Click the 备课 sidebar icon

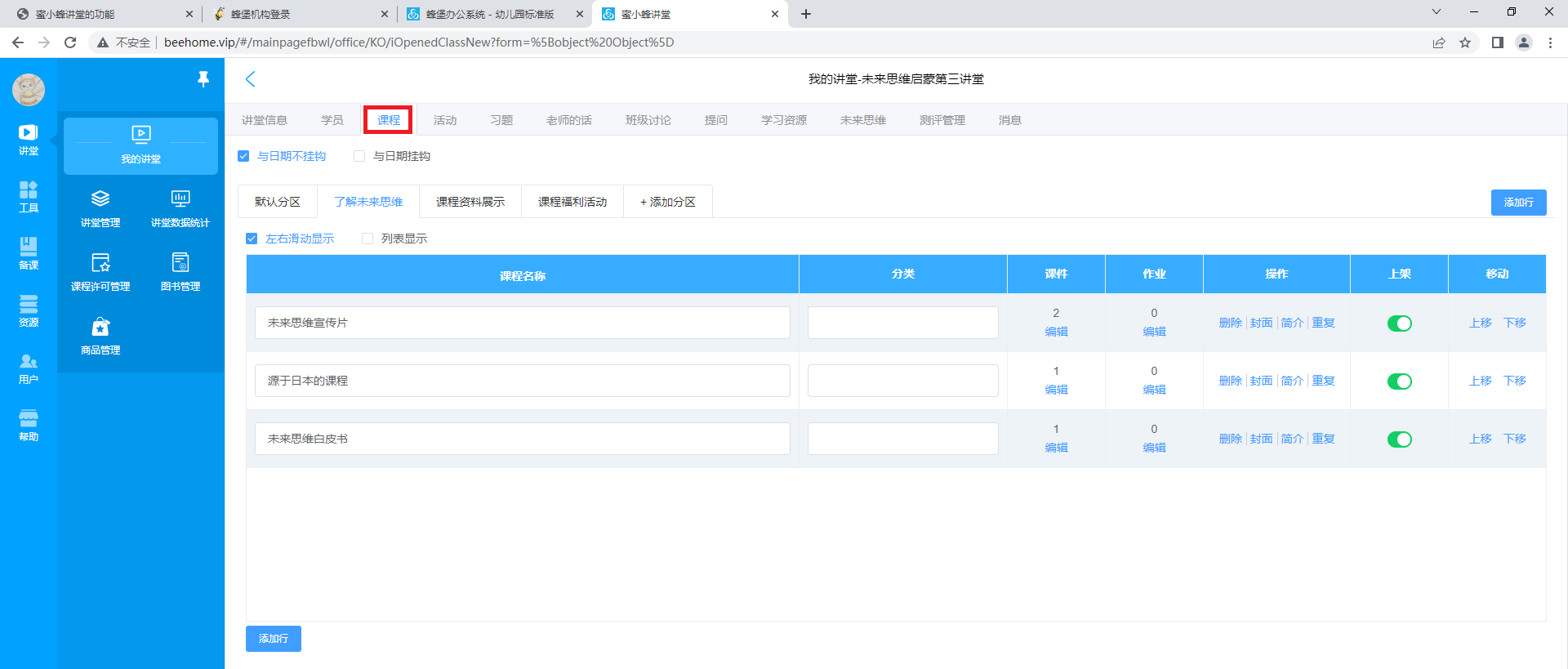click(28, 253)
